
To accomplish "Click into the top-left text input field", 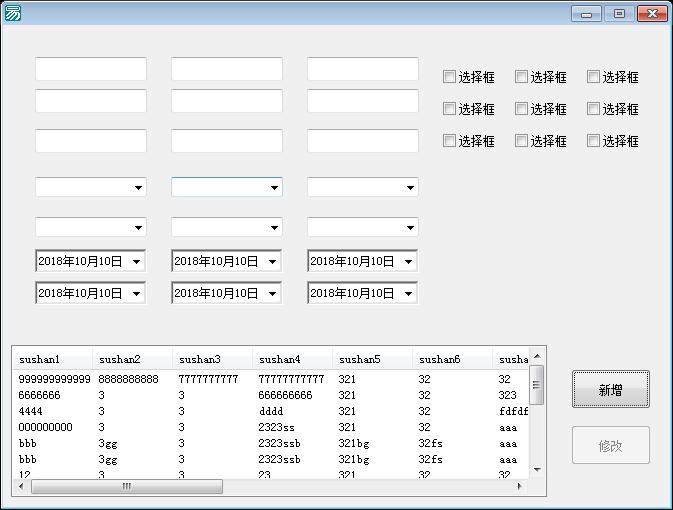I will [x=91, y=69].
